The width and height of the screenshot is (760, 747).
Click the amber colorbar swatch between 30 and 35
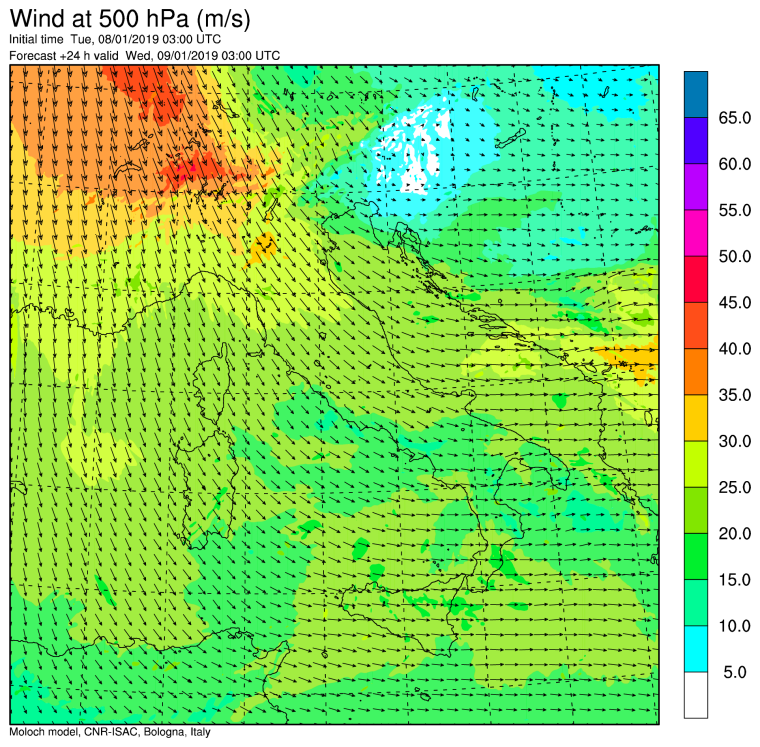pyautogui.click(x=696, y=418)
